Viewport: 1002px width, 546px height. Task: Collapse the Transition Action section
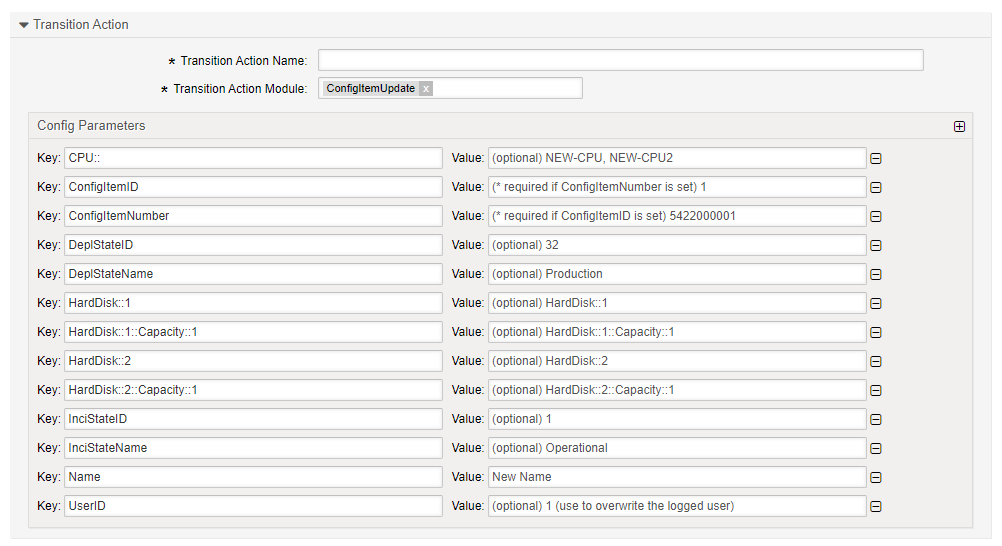click(x=24, y=25)
